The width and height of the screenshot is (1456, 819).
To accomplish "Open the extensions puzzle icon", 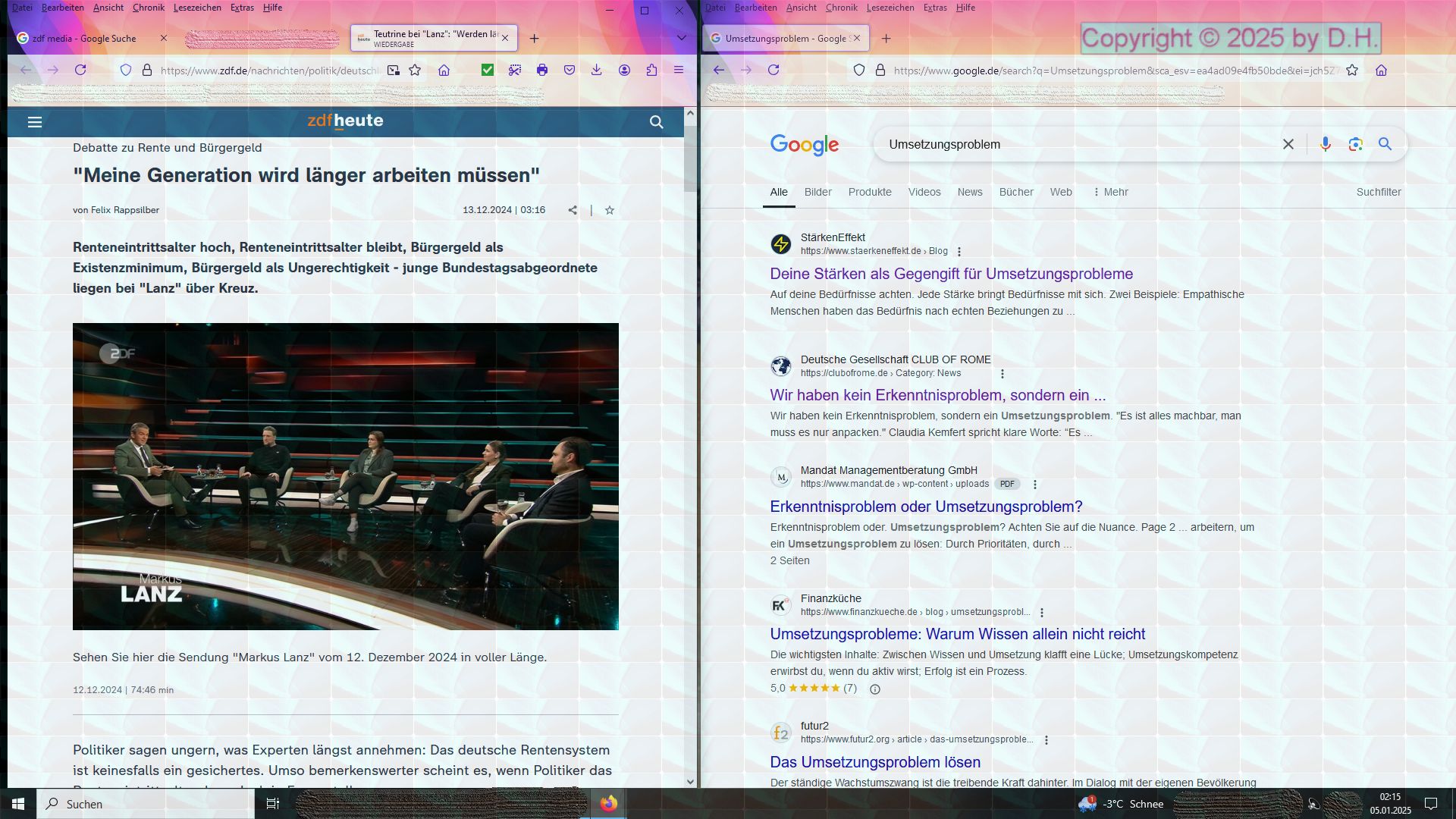I will [651, 70].
